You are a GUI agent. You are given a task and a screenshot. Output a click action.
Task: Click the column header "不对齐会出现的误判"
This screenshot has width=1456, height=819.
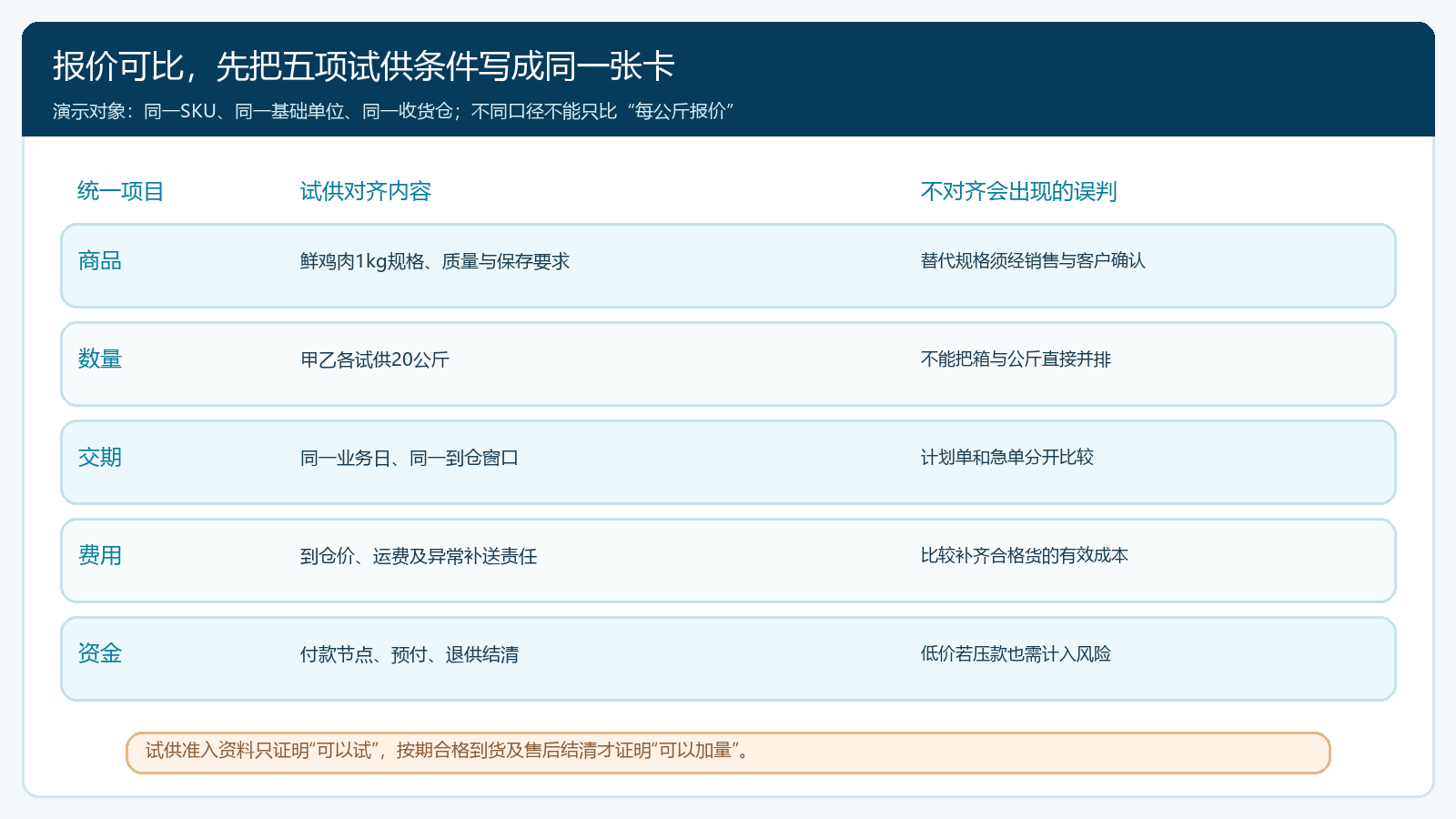[x=1018, y=191]
